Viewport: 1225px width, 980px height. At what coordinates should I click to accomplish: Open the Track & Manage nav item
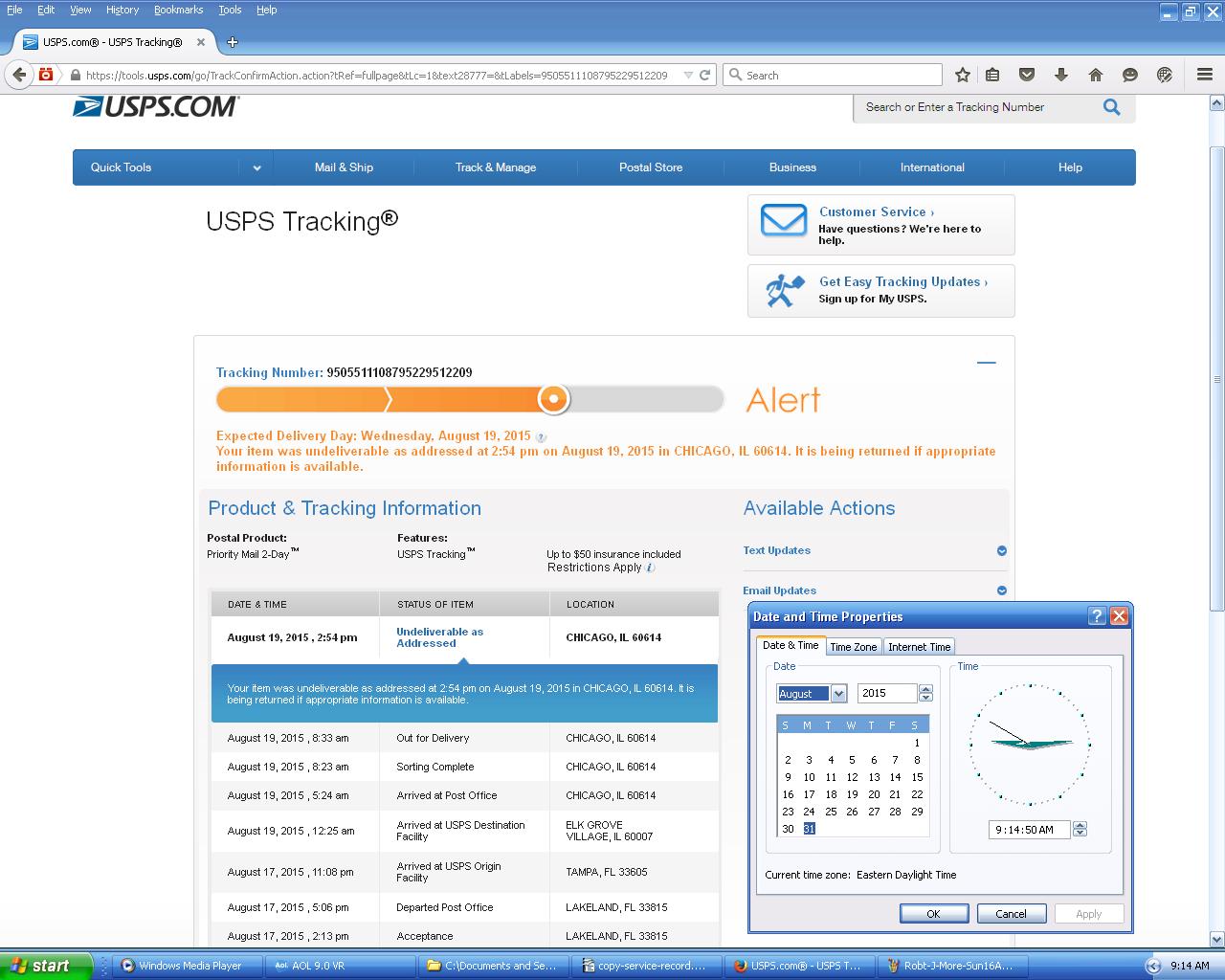[x=496, y=167]
